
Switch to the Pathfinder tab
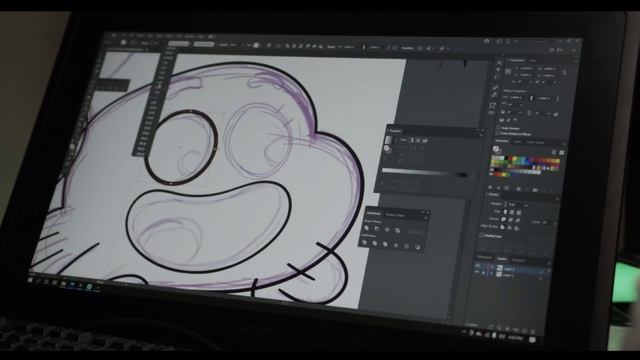point(374,213)
